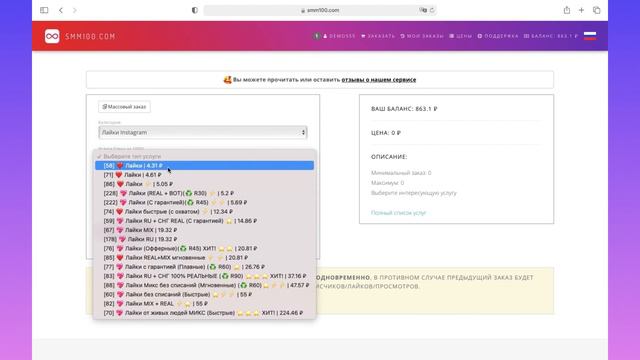Click the SMM100 infinity logo

coord(52,36)
